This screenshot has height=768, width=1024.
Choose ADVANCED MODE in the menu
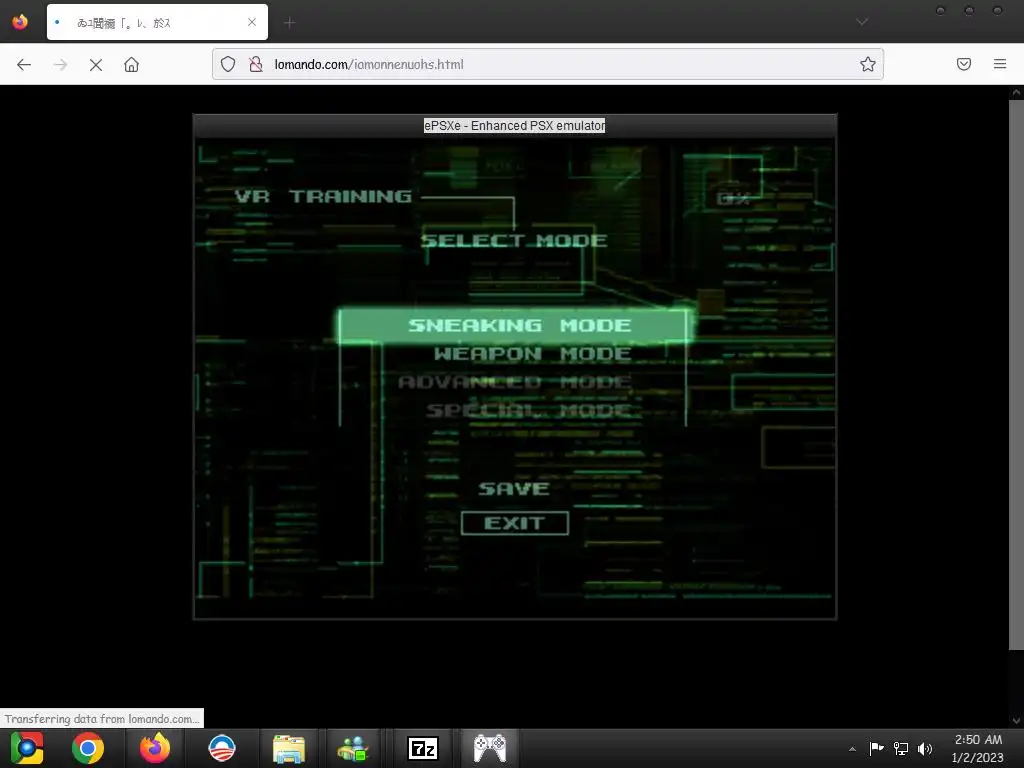click(515, 382)
